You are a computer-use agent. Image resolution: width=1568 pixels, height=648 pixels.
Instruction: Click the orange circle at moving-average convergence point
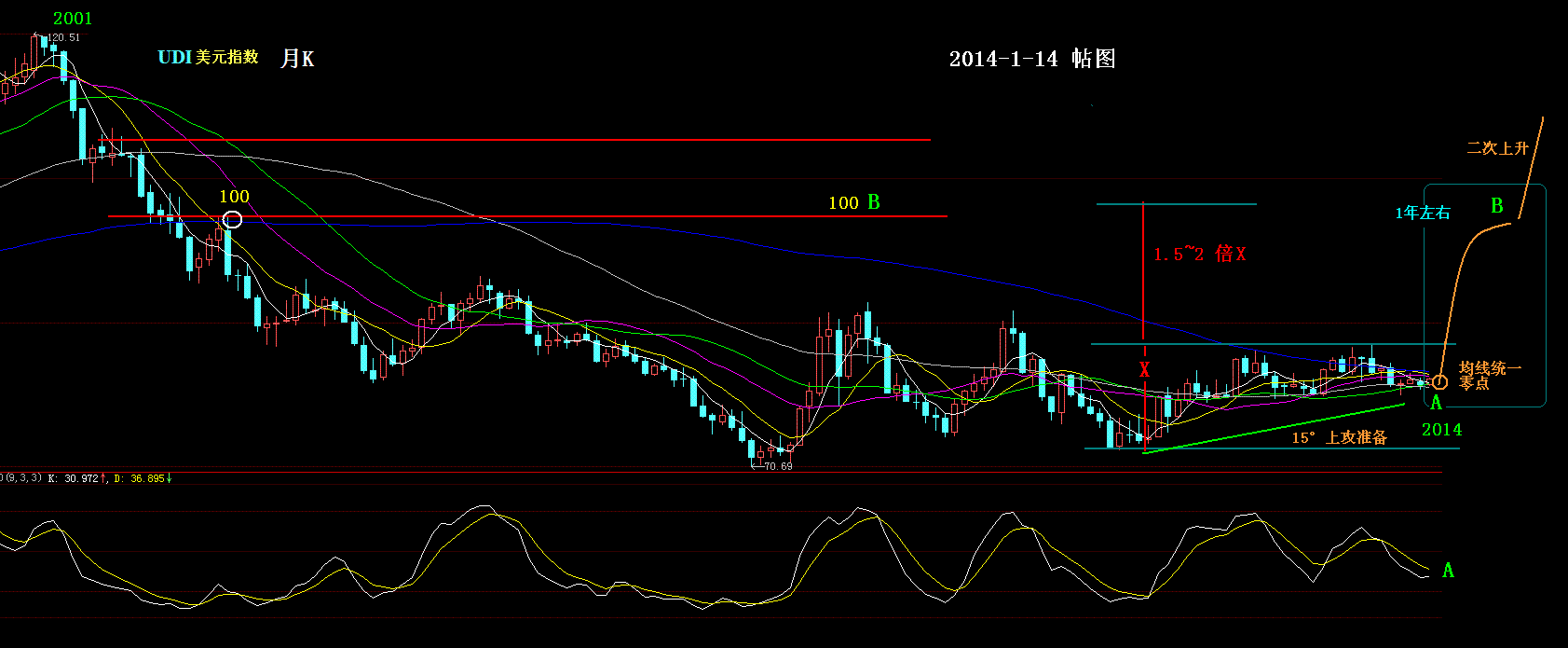point(1439,381)
